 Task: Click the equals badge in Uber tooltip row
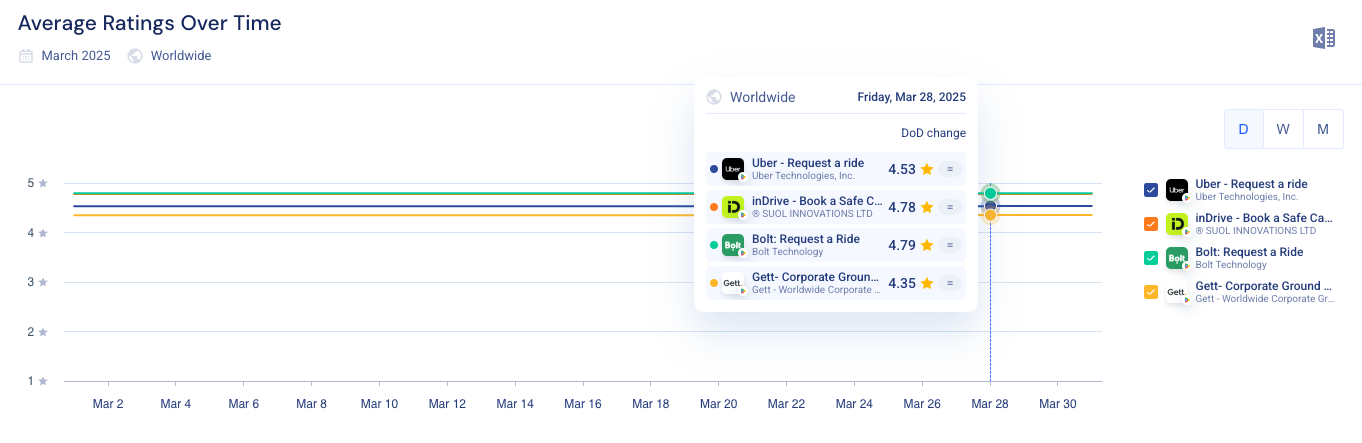point(950,169)
